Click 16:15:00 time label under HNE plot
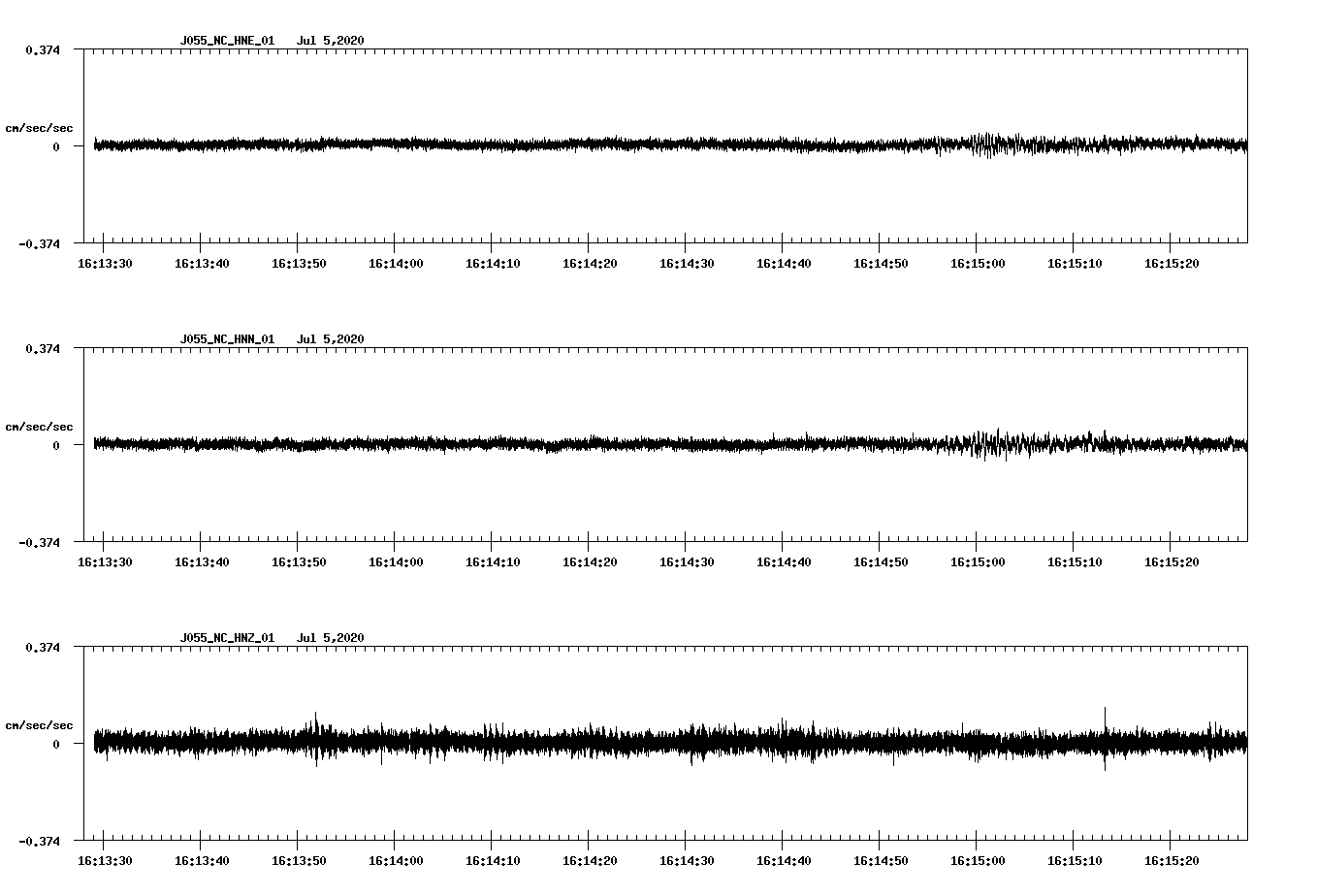The width and height of the screenshot is (1317, 896). click(978, 264)
